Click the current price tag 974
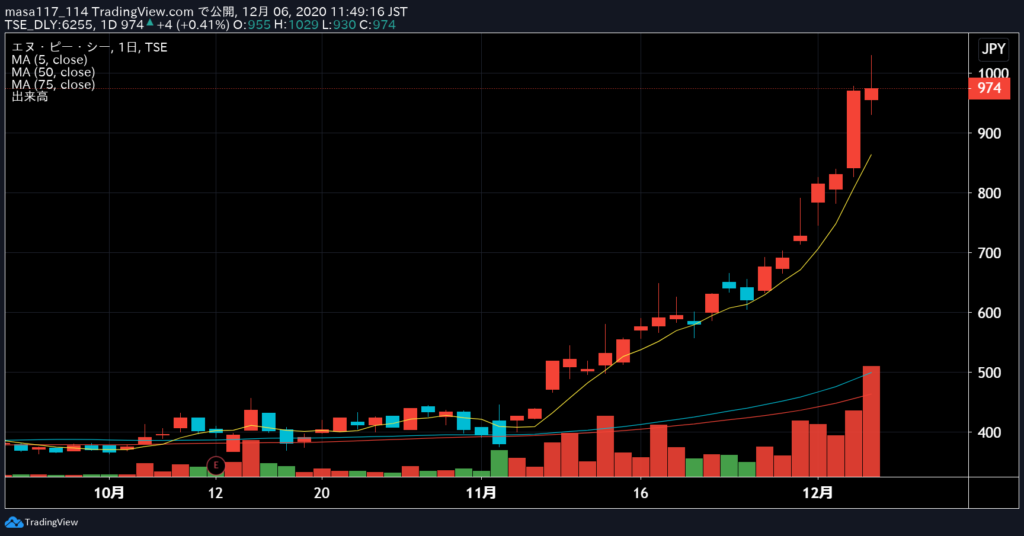The width and height of the screenshot is (1024, 536). 989,88
